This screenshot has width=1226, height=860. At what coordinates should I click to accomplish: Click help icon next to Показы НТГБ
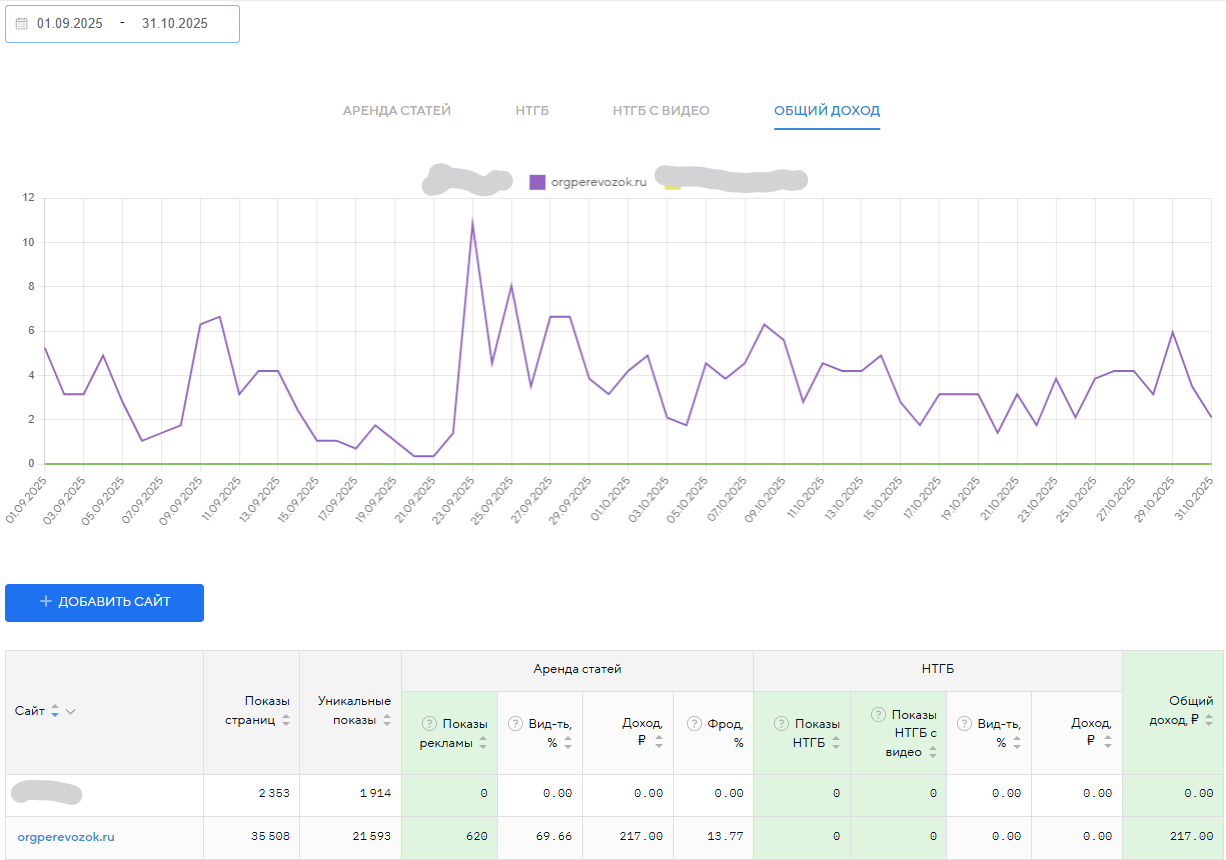[781, 724]
